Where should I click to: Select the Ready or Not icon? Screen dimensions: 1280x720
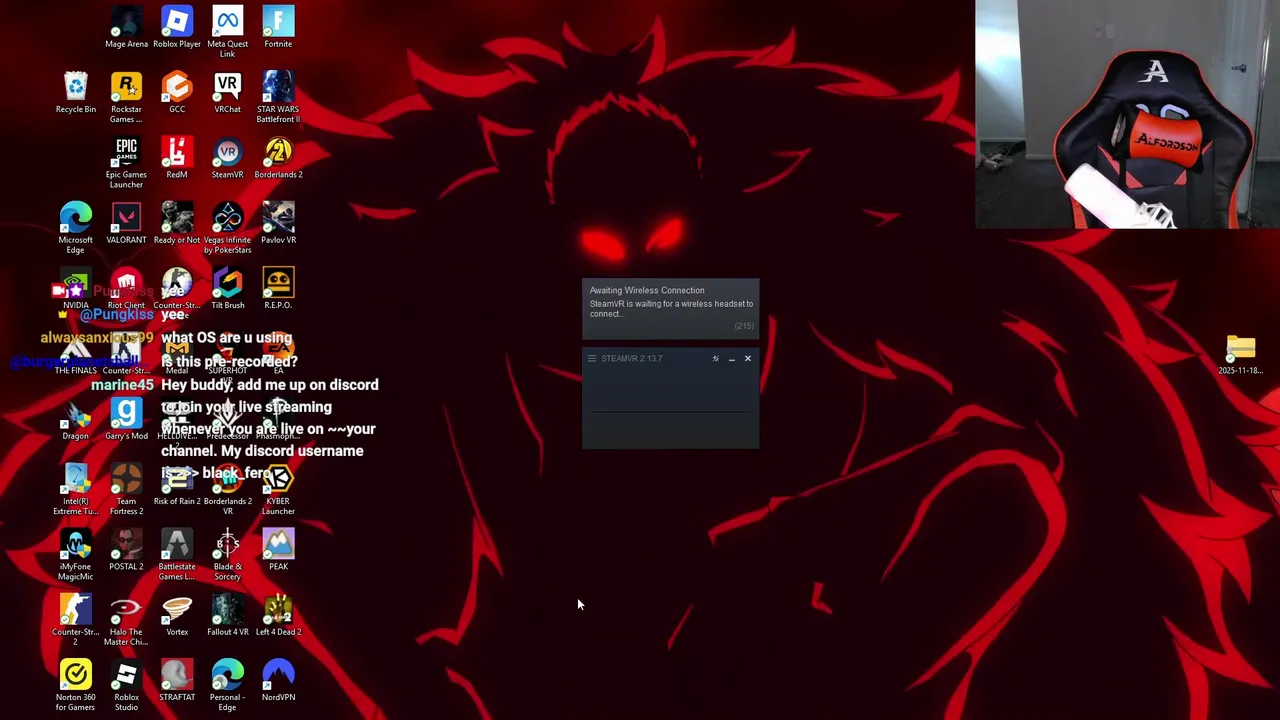(177, 223)
